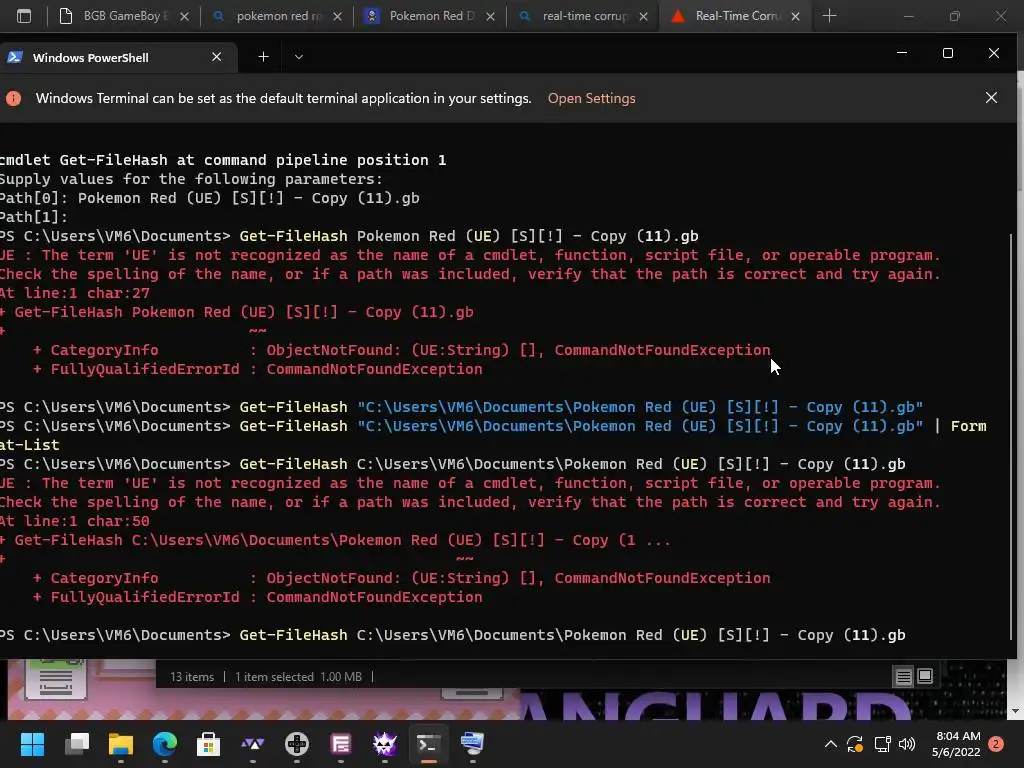Close the BGB GameBoy browser tab

pos(185,16)
